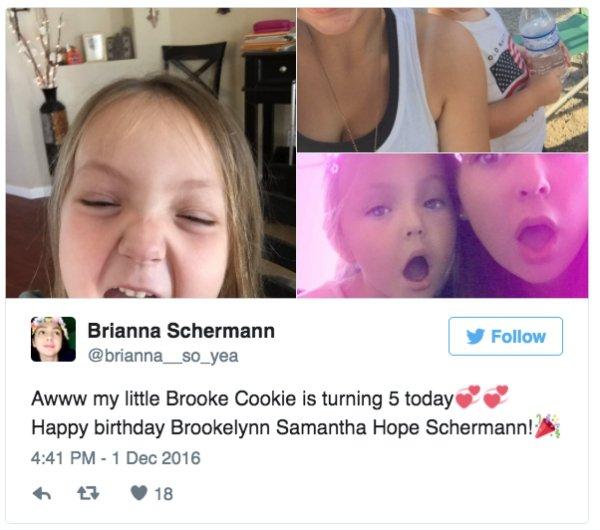600x530 pixels.
Task: Open the pink-filtered selfie photo
Action: tap(443, 226)
